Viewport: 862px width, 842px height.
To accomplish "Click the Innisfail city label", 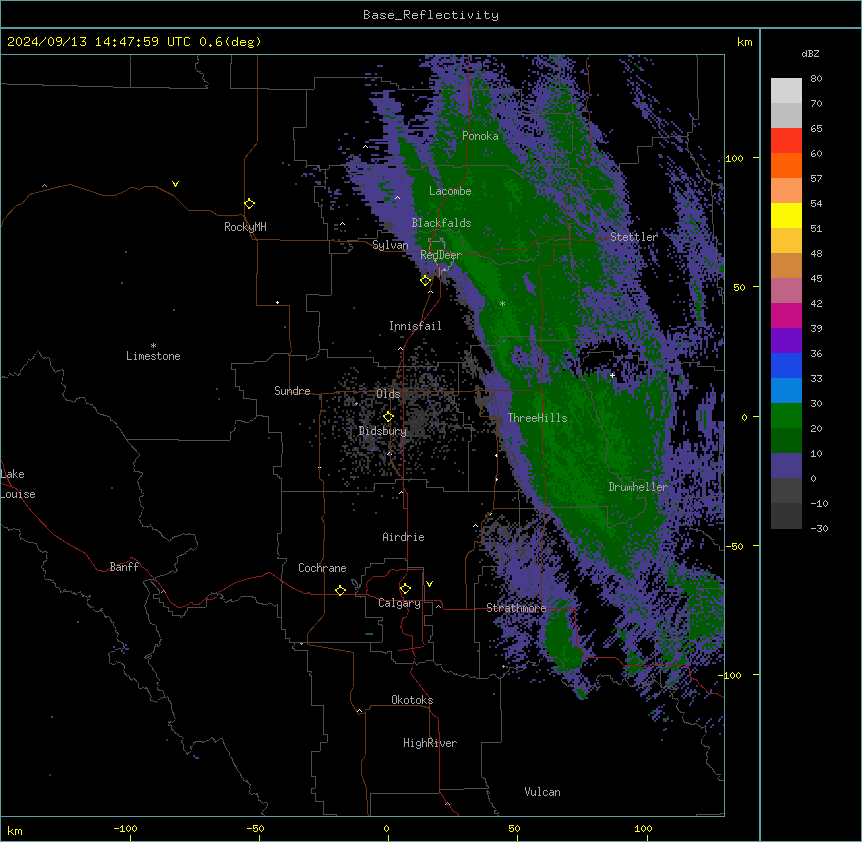I will tap(415, 326).
